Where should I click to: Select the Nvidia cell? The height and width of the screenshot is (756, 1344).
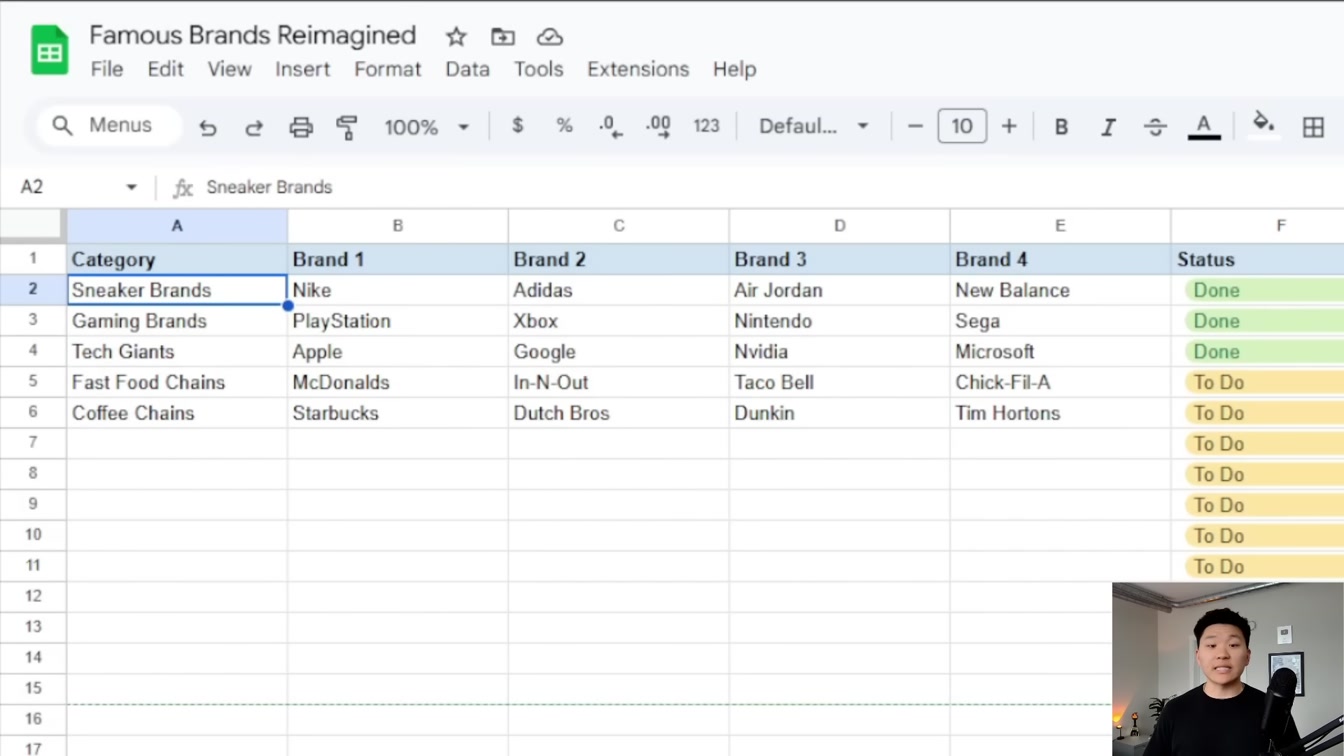839,352
